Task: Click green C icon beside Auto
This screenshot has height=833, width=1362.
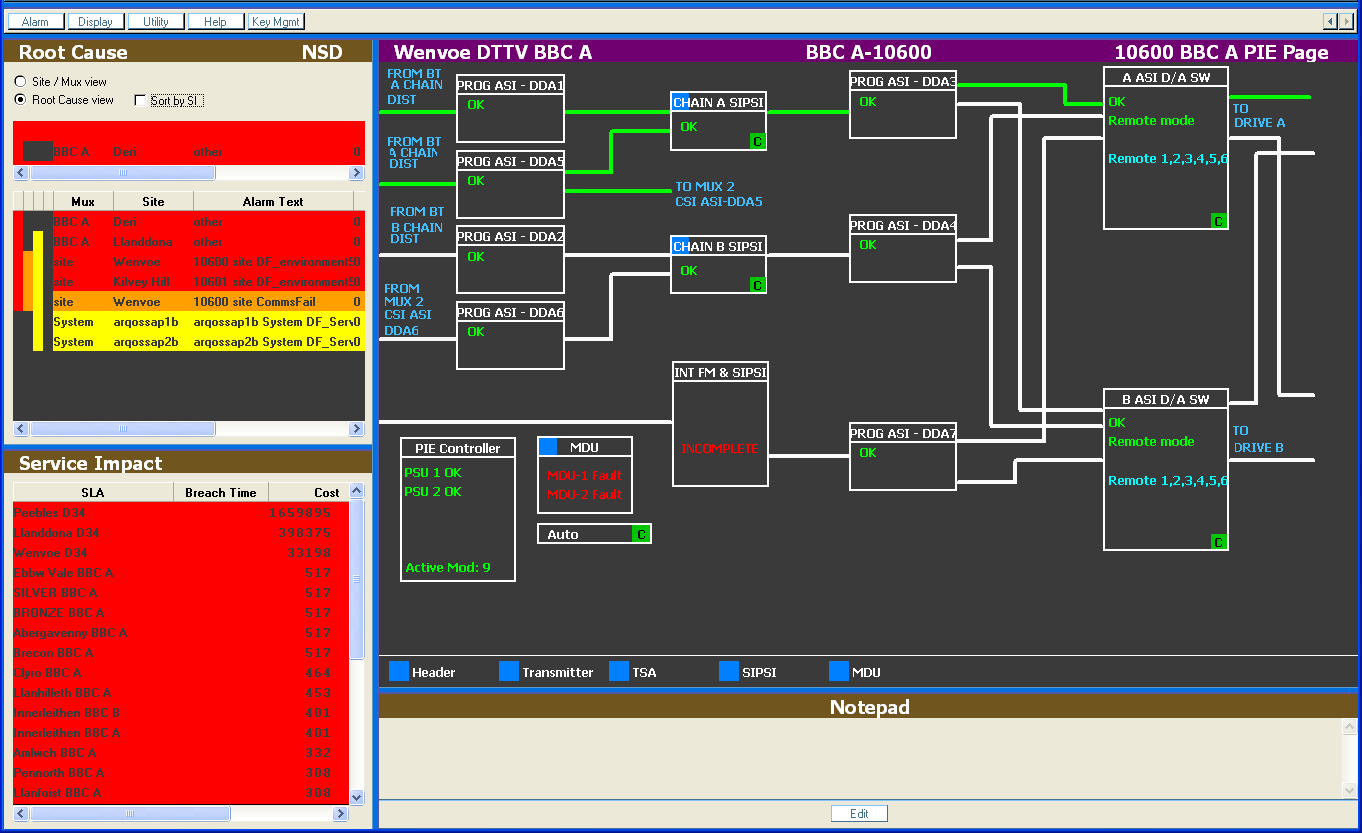Action: [641, 535]
